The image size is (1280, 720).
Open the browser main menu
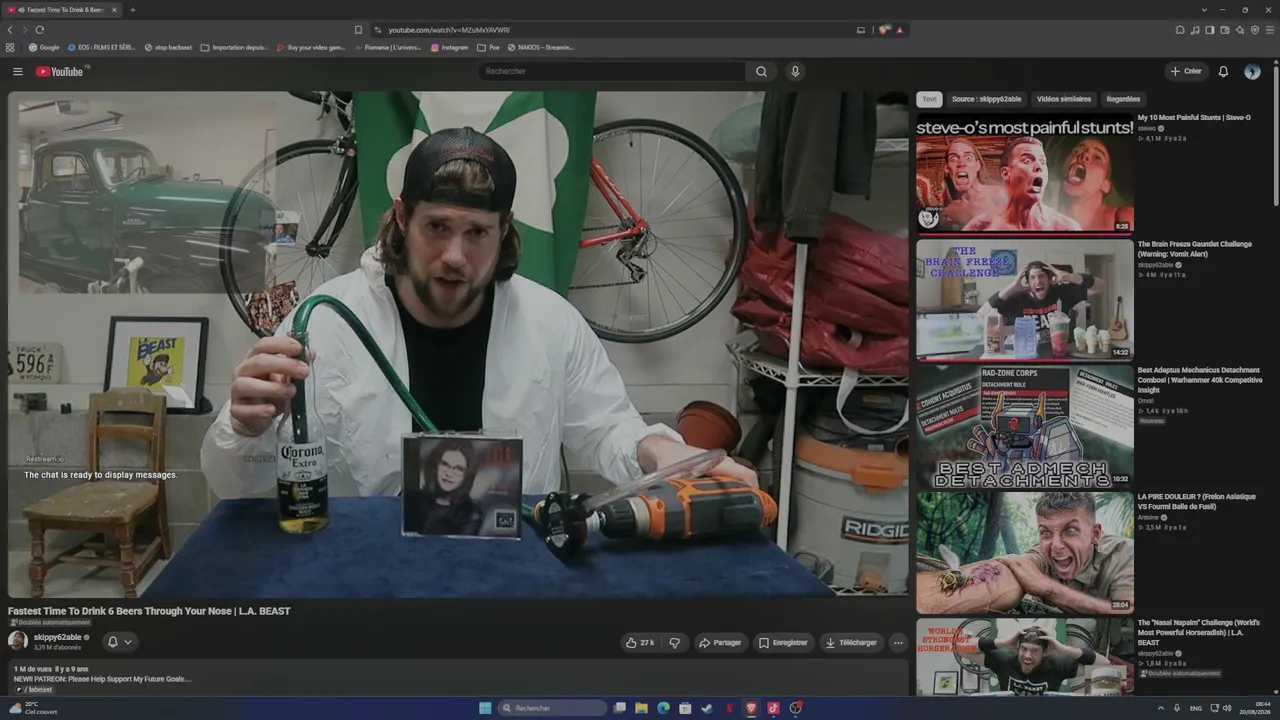[x=1270, y=30]
